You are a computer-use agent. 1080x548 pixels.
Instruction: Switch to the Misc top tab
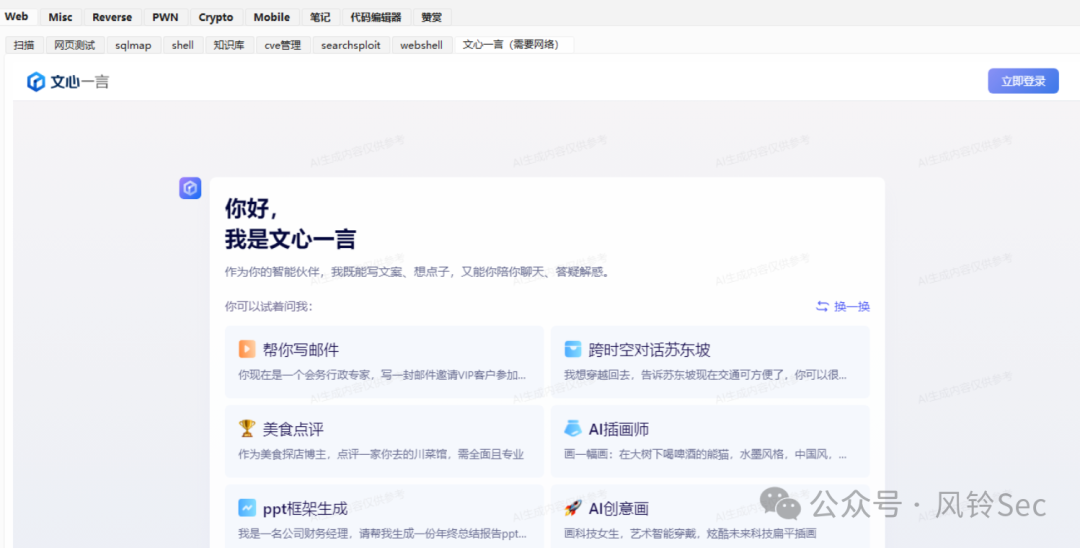coord(61,17)
